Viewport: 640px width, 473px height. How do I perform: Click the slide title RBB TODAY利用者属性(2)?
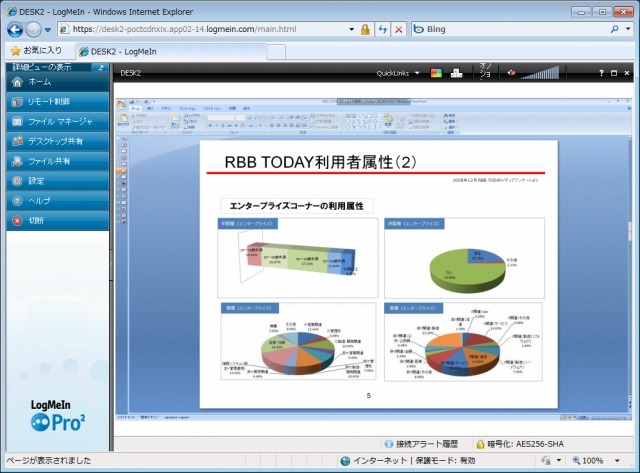(320, 162)
